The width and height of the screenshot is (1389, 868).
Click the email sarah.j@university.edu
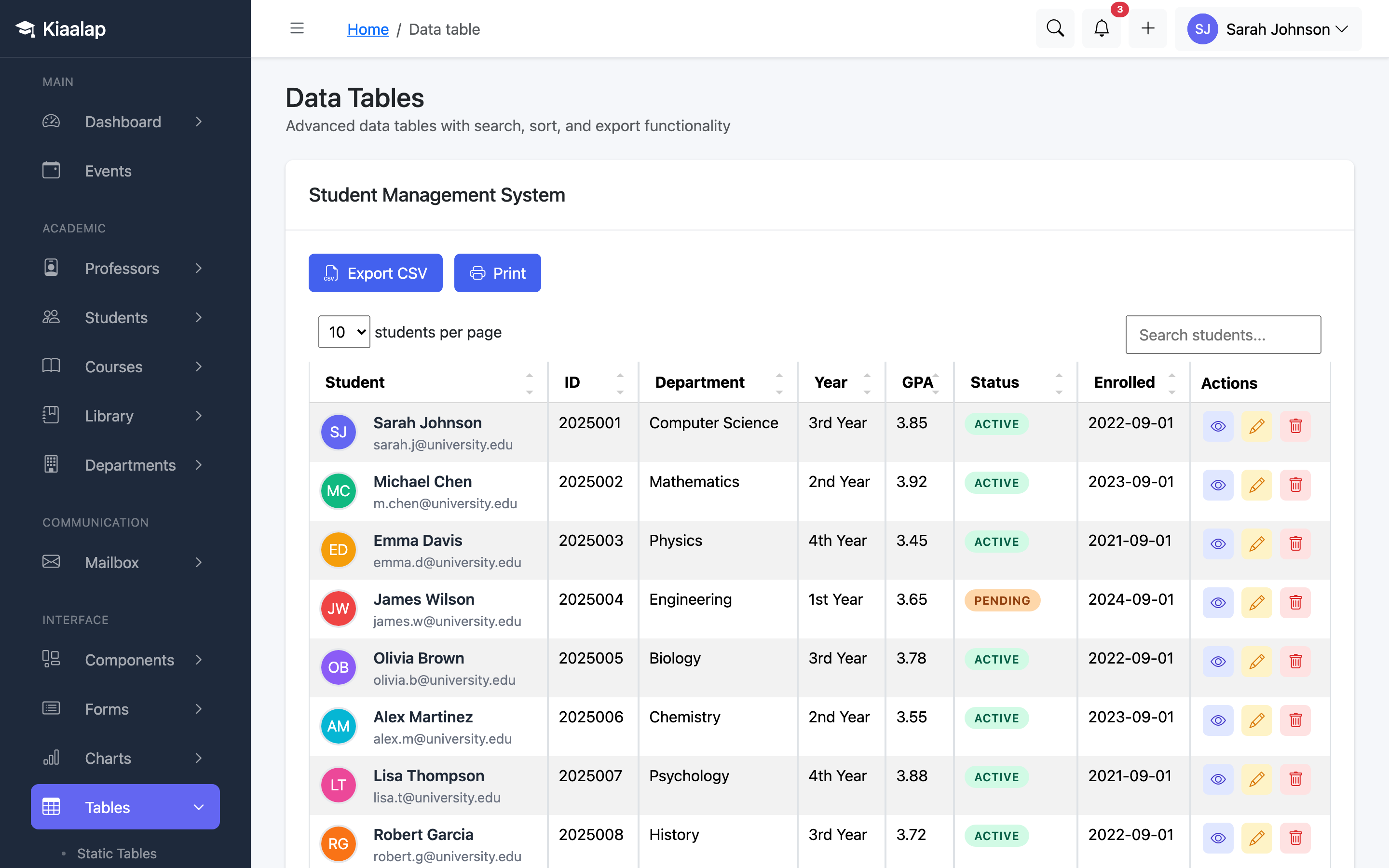click(x=443, y=444)
